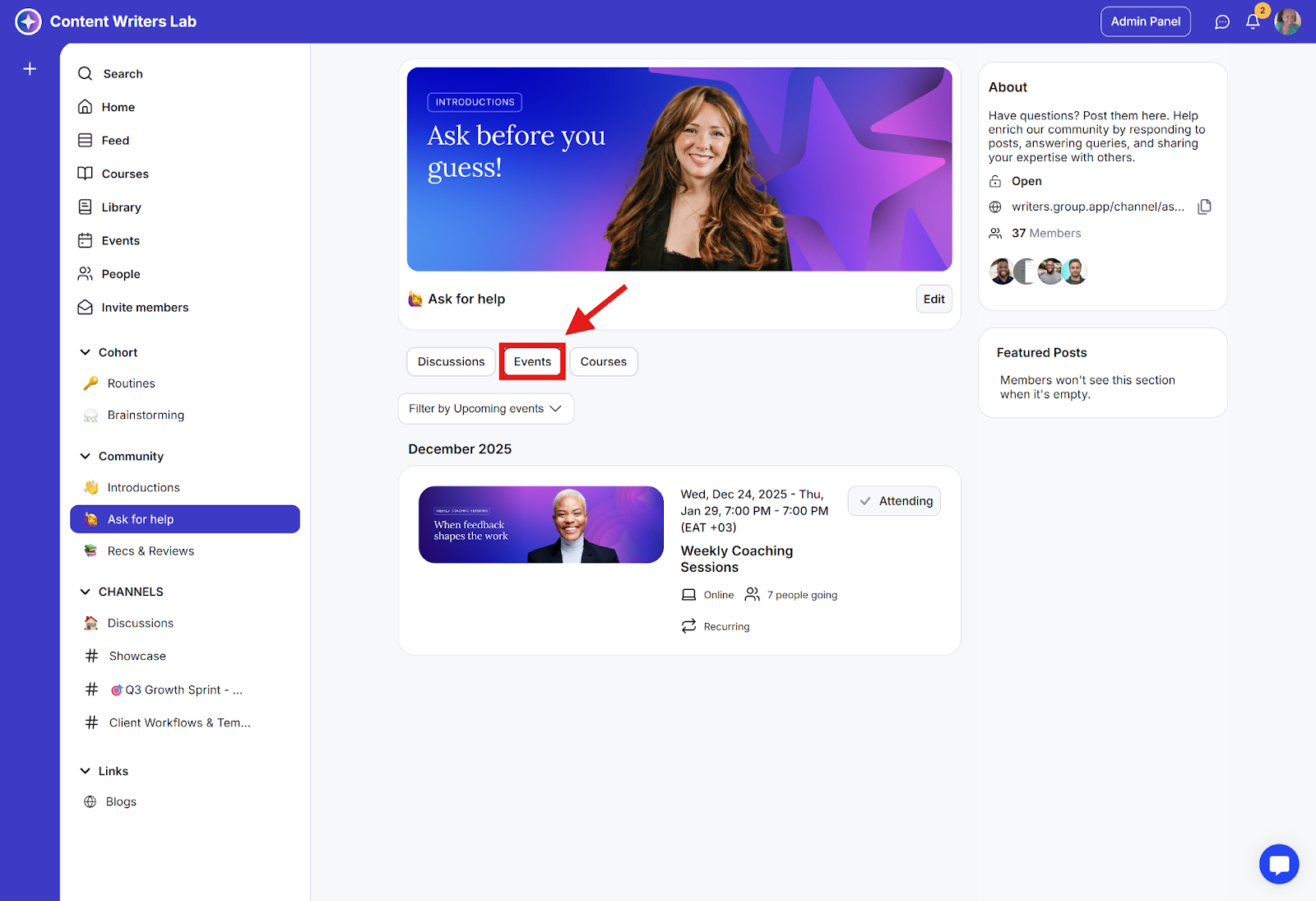Collapse the CHANNELS section
Screen dimensions: 1316x901
click(86, 592)
